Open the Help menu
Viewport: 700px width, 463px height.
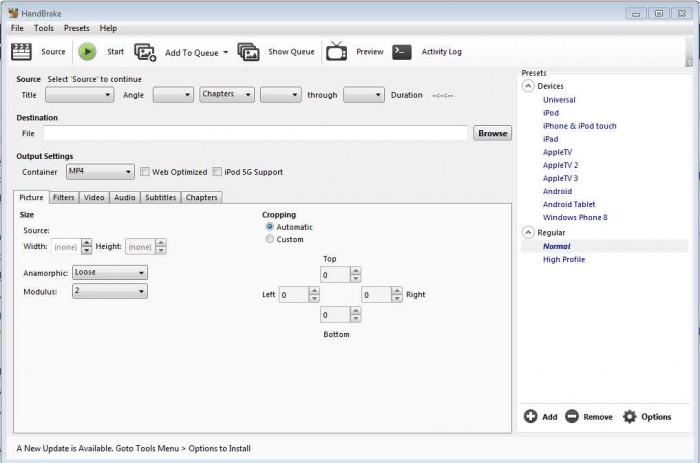(108, 28)
